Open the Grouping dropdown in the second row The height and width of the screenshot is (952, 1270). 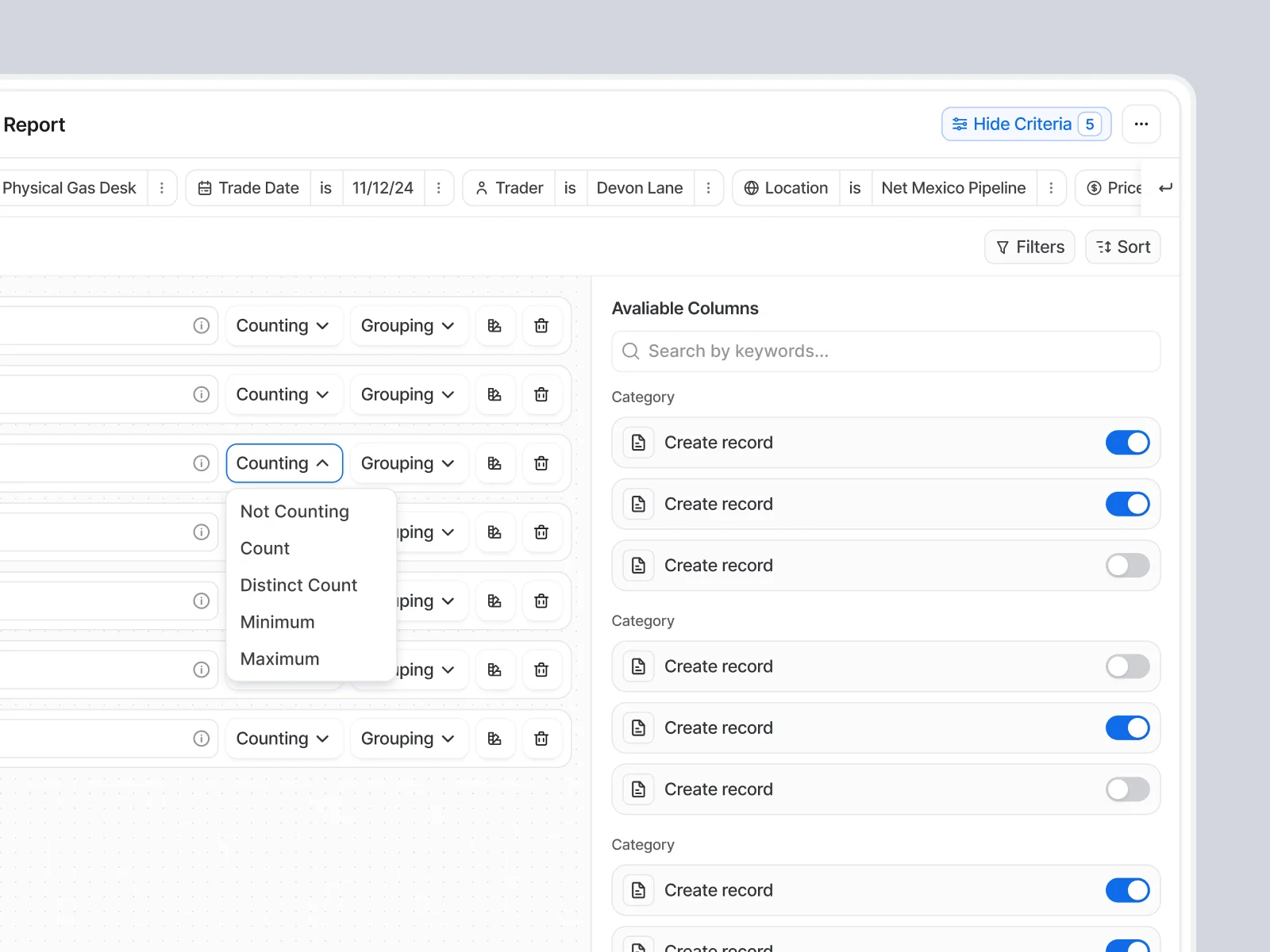409,394
